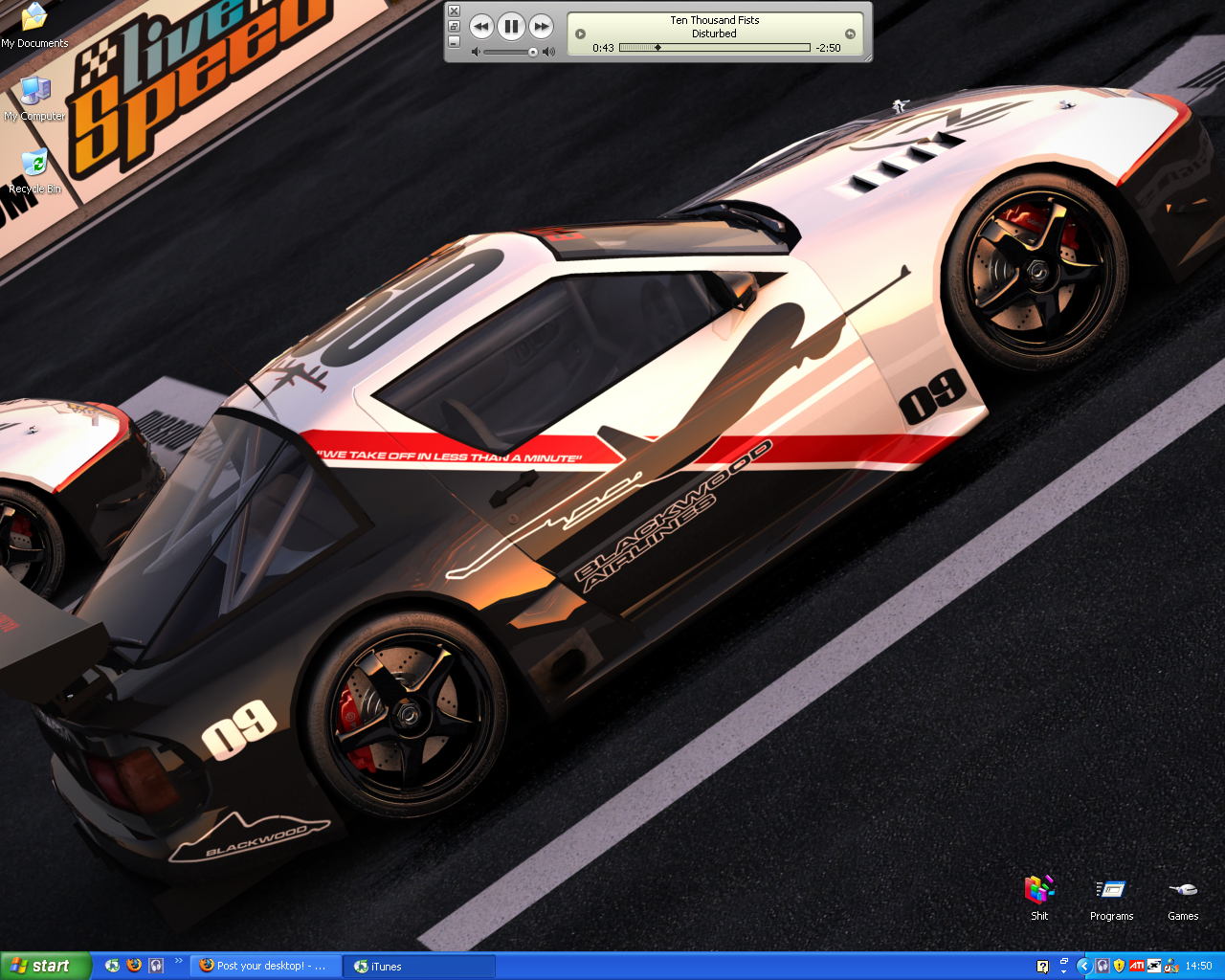This screenshot has height=980, width=1225.
Task: Click the low volume speaker icon in iTunes
Action: pyautogui.click(x=476, y=52)
